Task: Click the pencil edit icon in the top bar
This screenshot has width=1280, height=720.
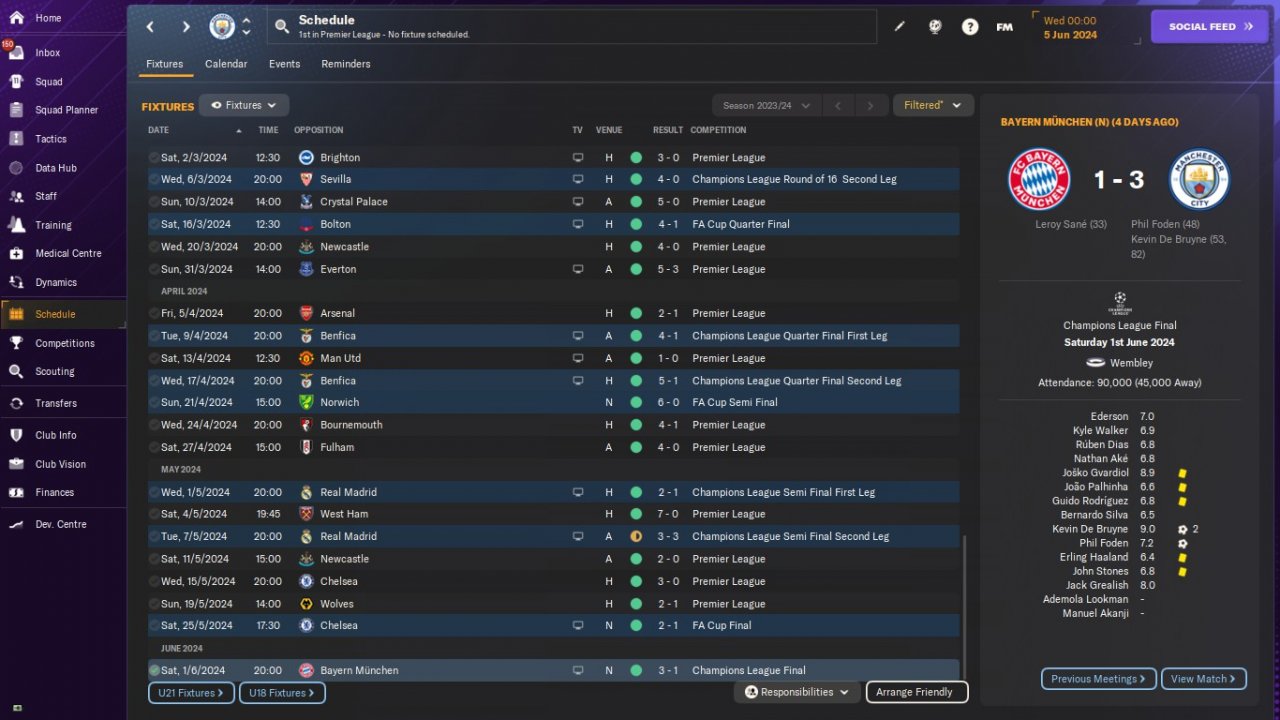Action: [x=899, y=27]
